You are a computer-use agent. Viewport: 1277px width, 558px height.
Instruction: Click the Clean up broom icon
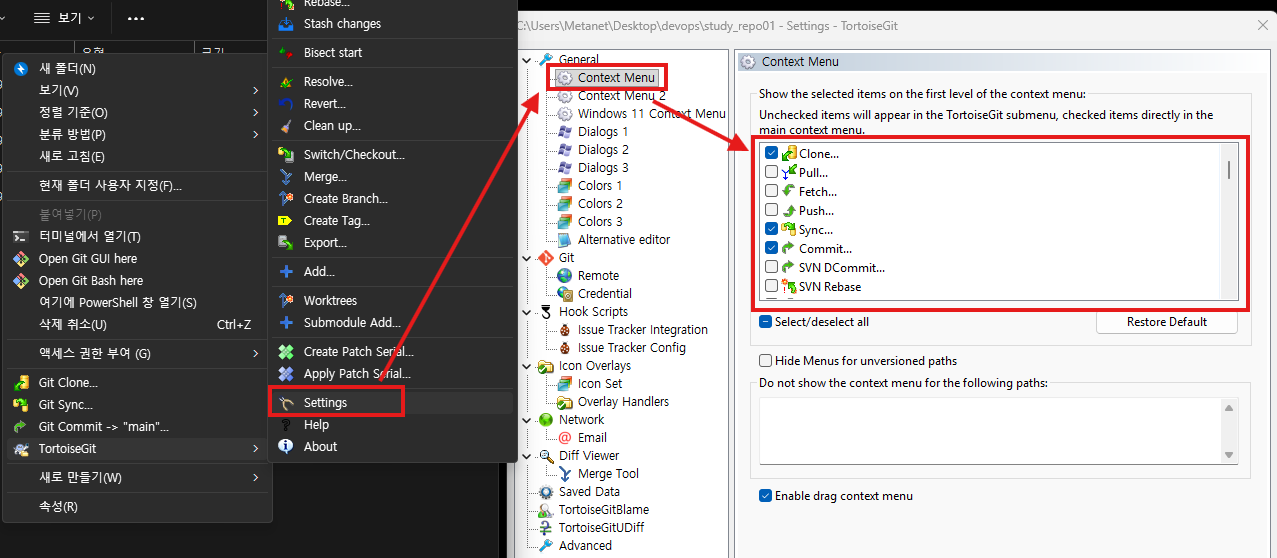pos(286,126)
